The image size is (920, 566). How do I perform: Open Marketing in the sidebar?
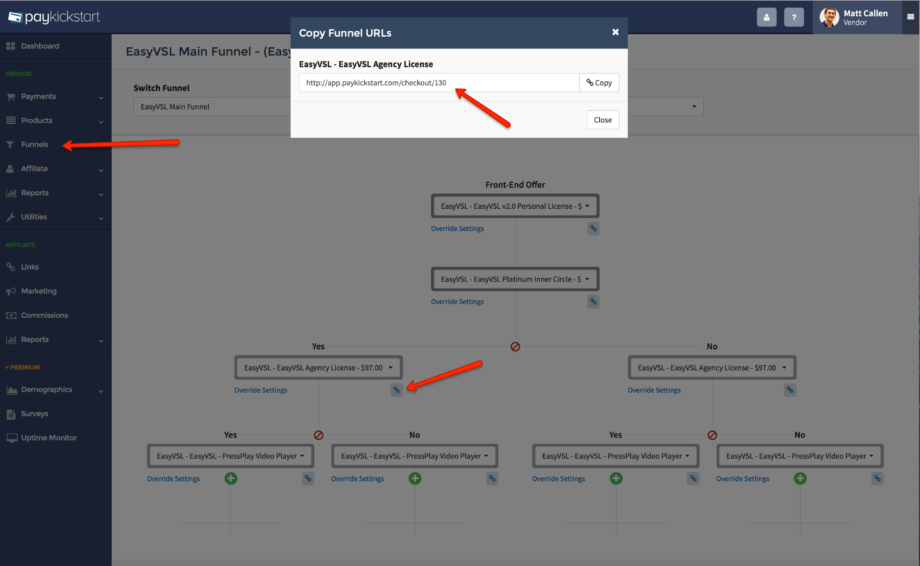pyautogui.click(x=39, y=291)
